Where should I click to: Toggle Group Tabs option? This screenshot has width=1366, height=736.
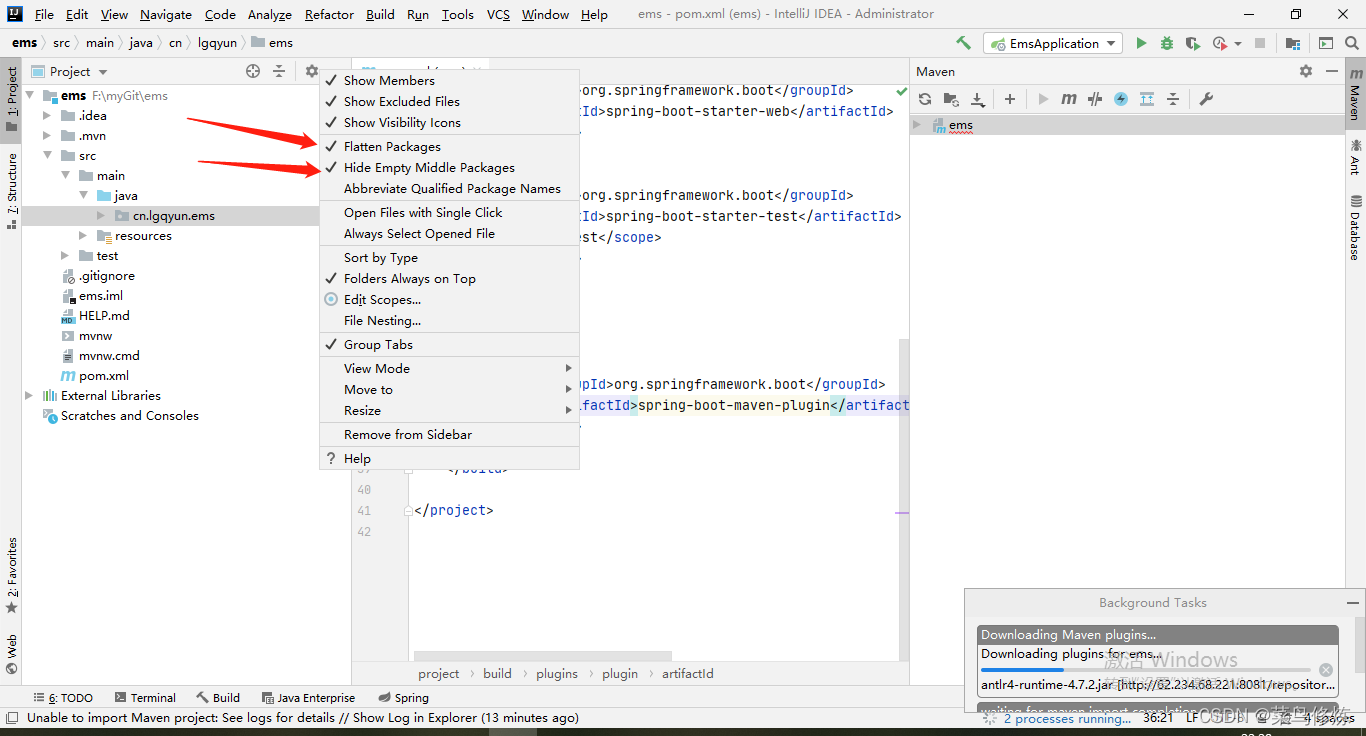click(x=449, y=344)
